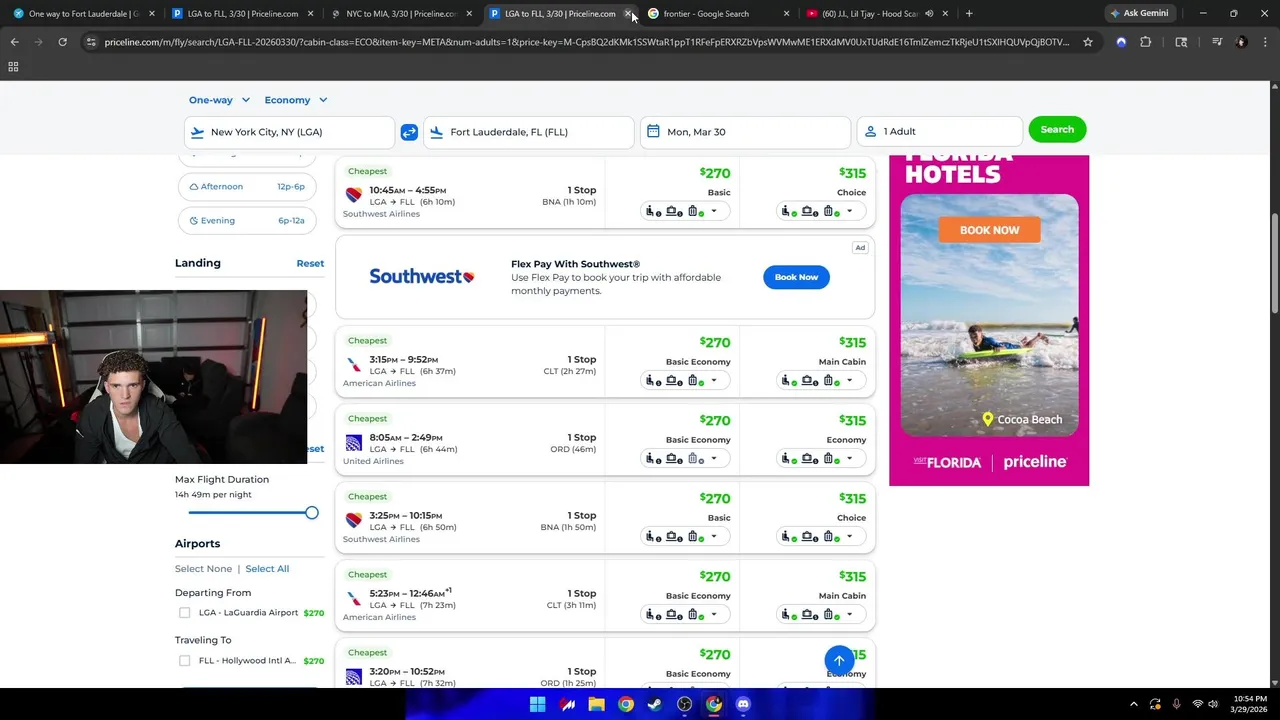Open File Explorer from taskbar
This screenshot has width=1280, height=720.
click(596, 704)
